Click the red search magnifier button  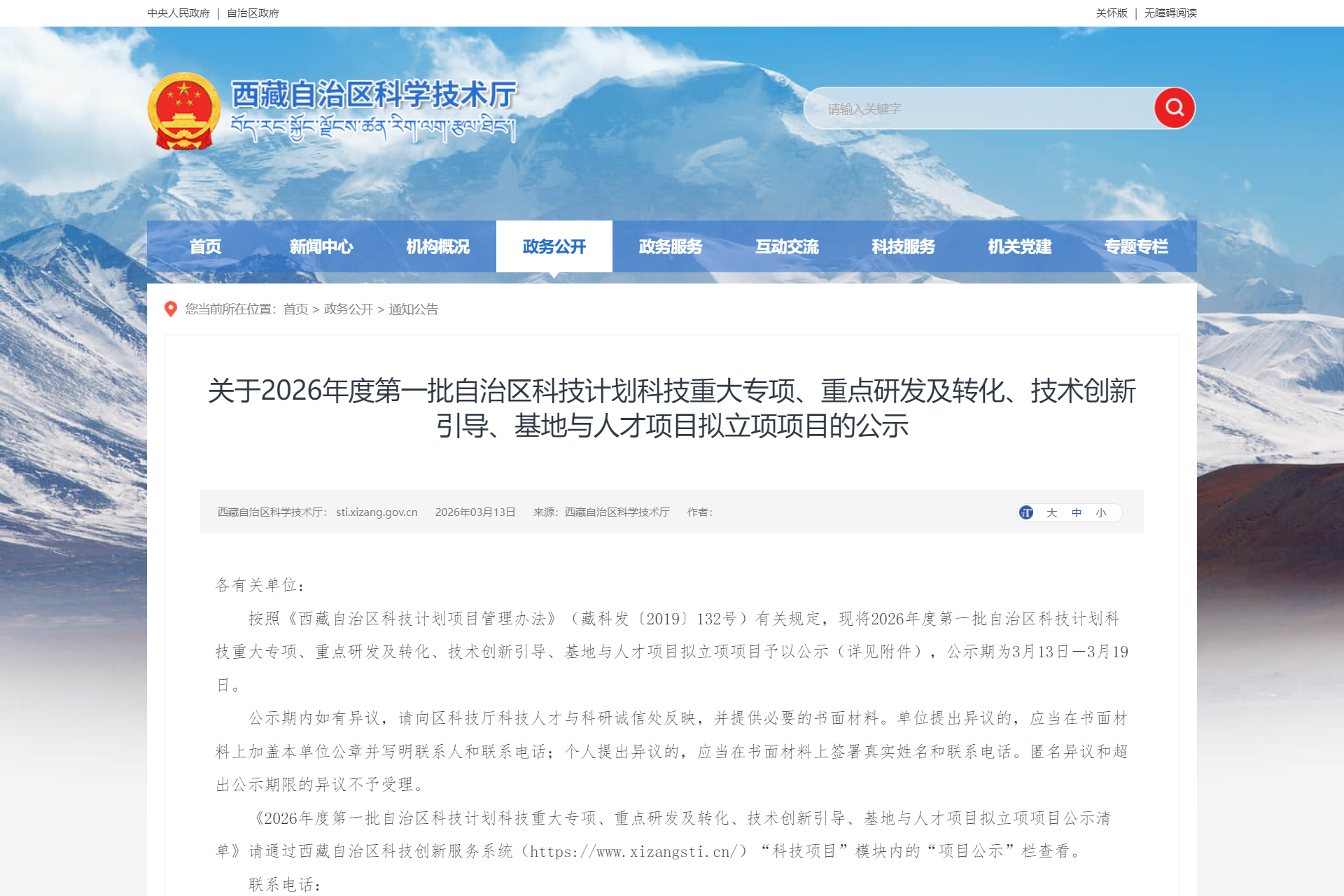1174,108
